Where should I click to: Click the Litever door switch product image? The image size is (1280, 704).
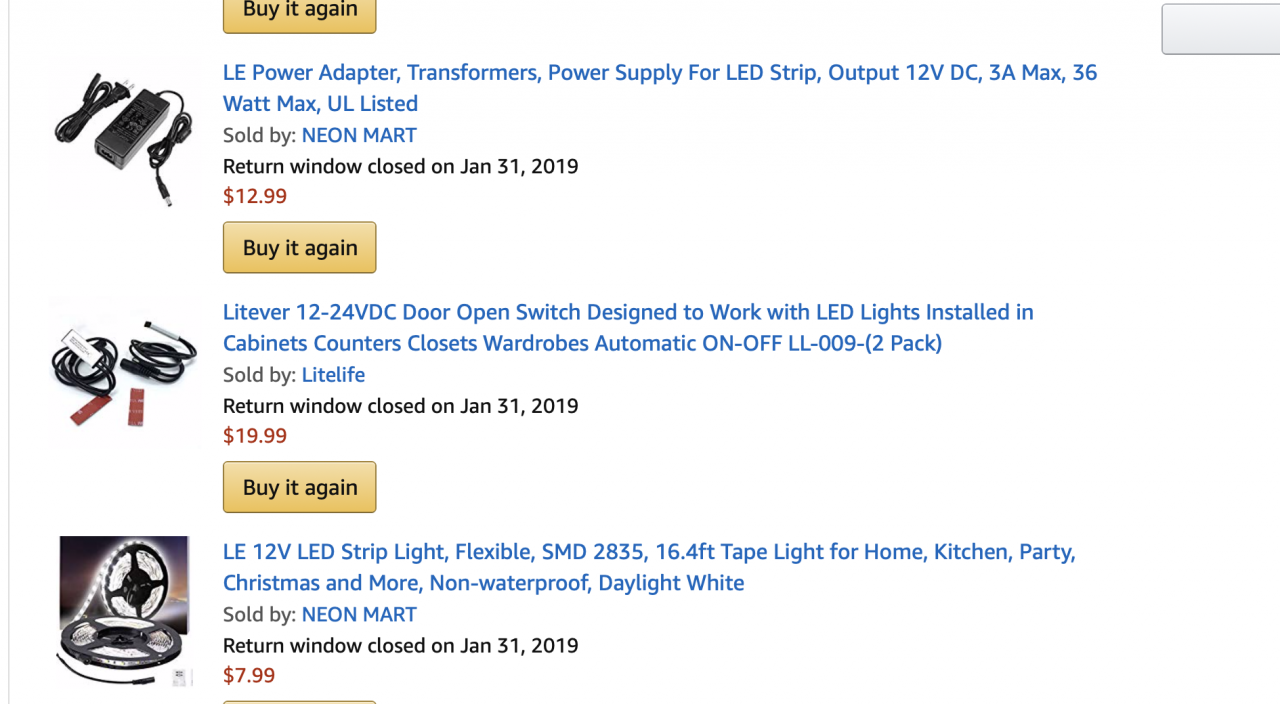(124, 373)
